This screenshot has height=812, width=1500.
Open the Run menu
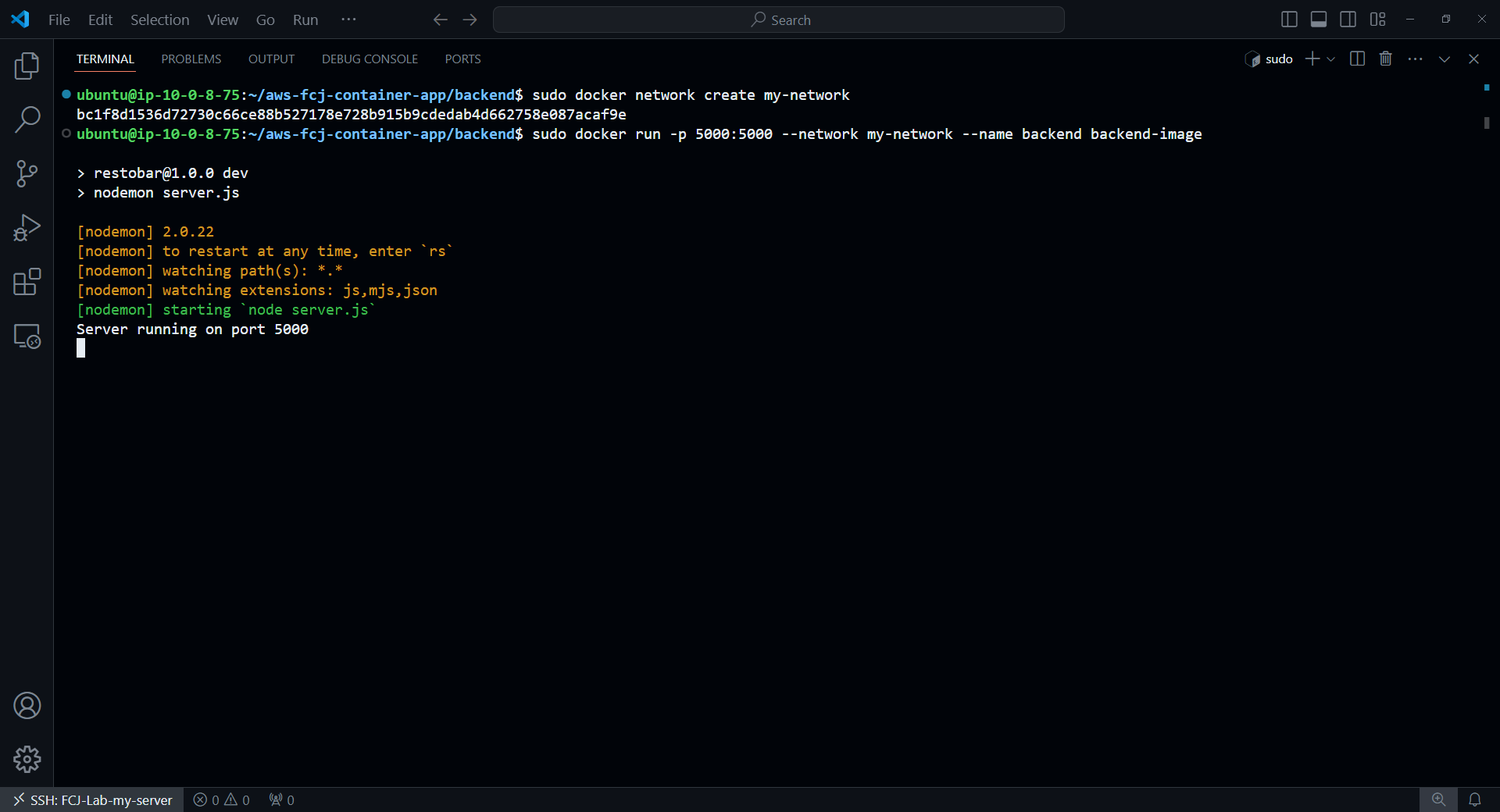(x=305, y=20)
